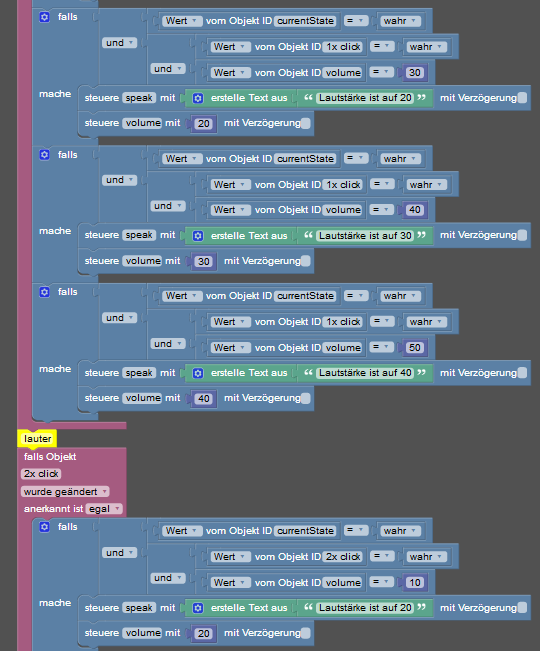Open 'anerkannt ist egal' dropdown

coord(104,509)
